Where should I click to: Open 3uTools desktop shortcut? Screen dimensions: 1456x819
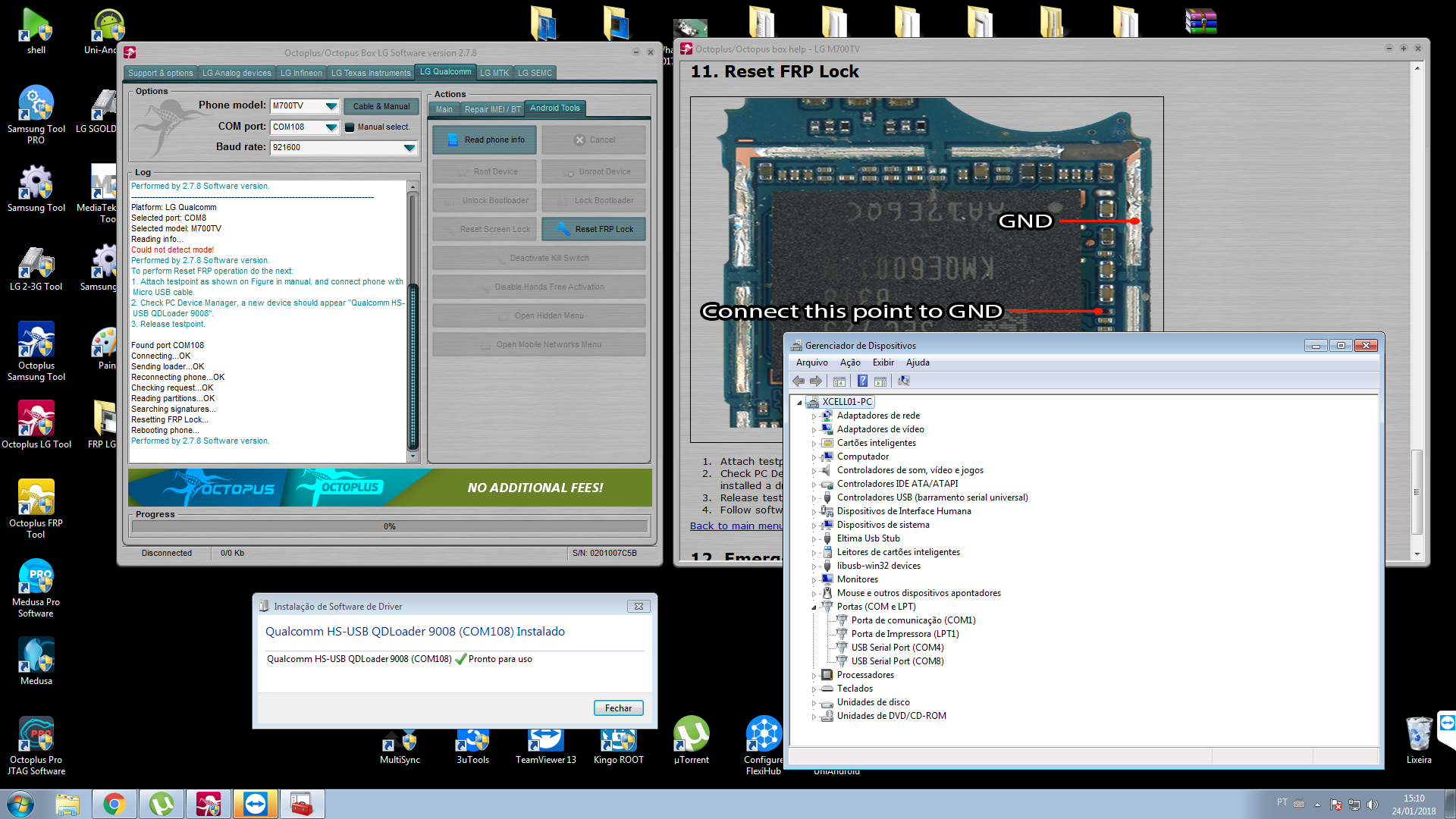(x=472, y=745)
